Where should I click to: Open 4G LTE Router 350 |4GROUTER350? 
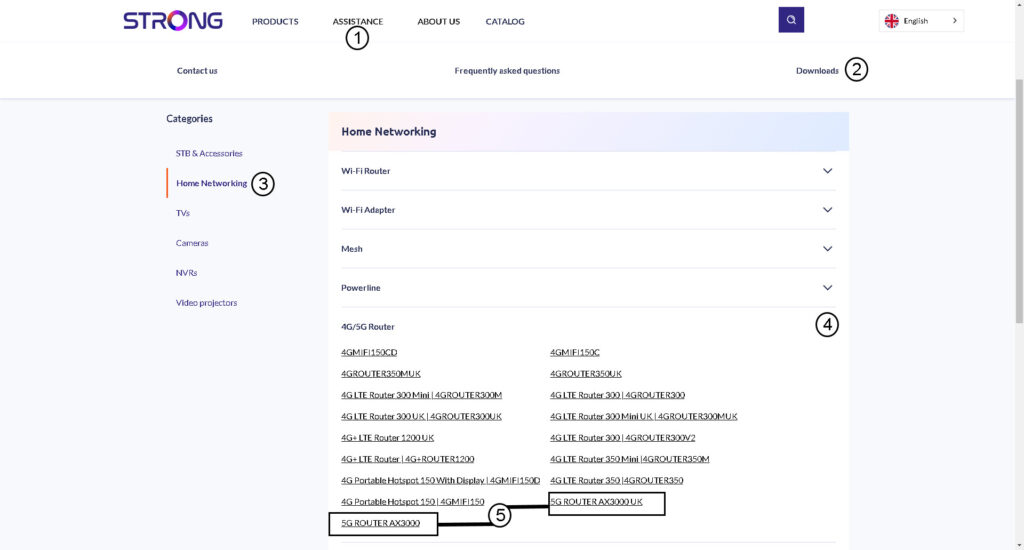point(616,480)
